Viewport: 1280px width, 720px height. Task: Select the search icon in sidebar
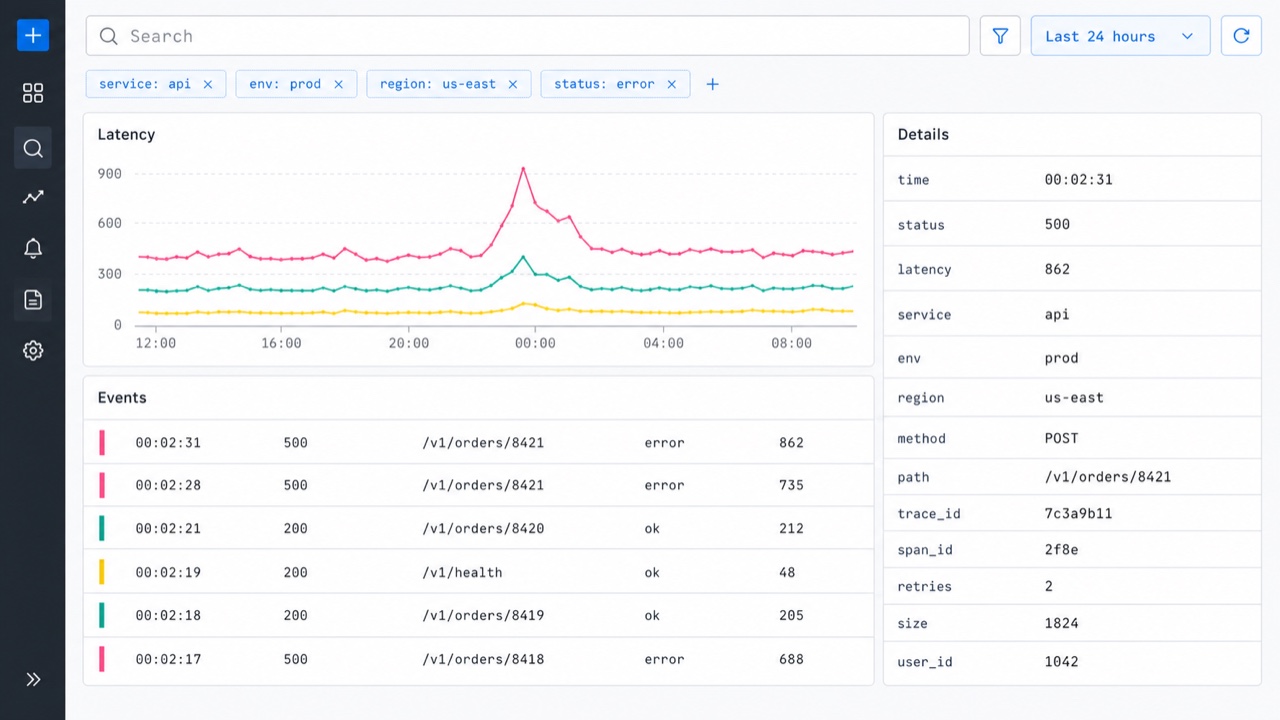point(33,148)
